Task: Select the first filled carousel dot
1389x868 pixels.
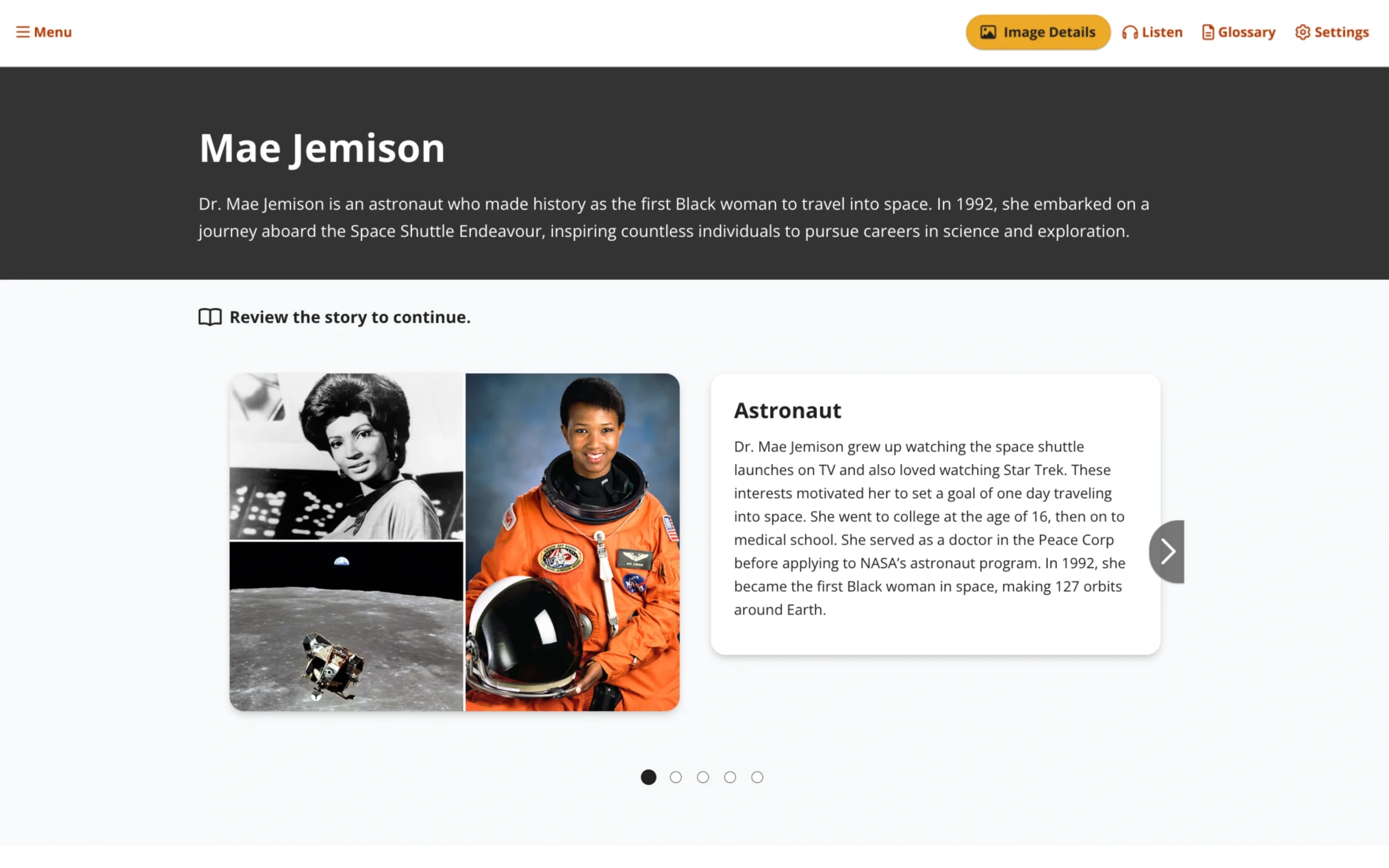Action: [x=648, y=777]
